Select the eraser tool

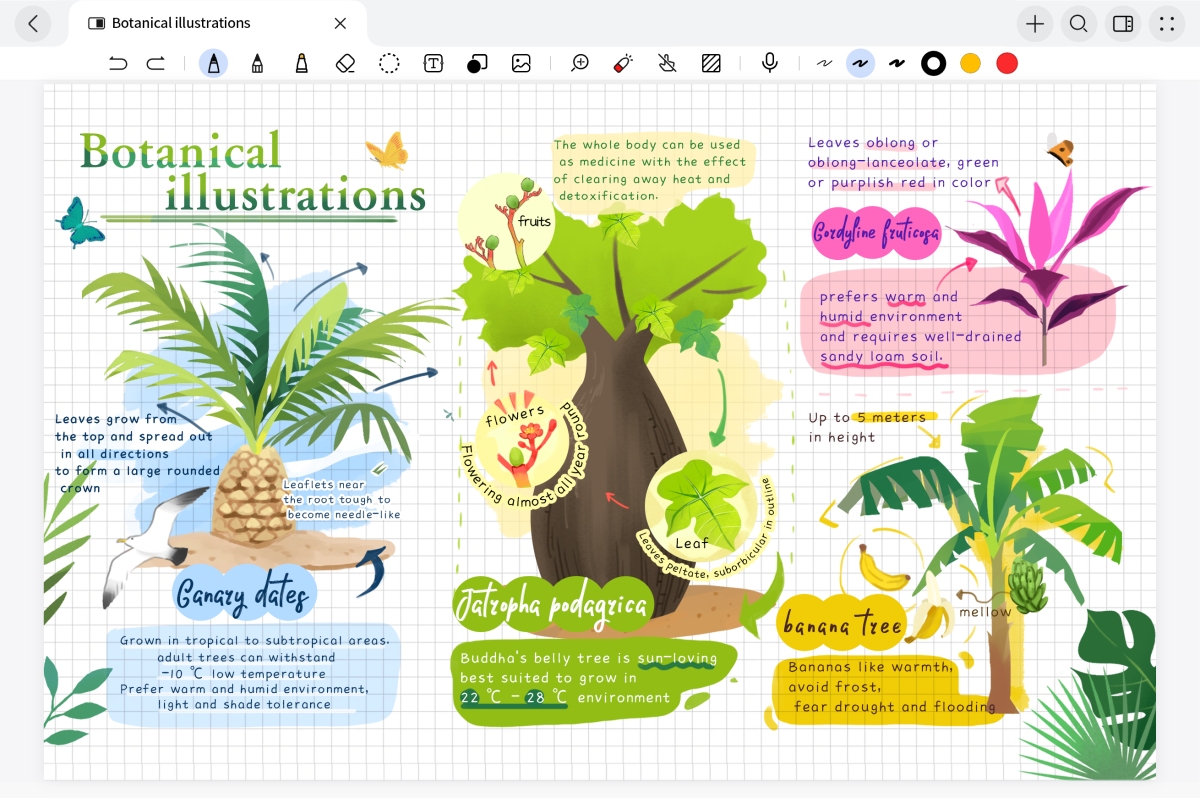click(x=345, y=64)
